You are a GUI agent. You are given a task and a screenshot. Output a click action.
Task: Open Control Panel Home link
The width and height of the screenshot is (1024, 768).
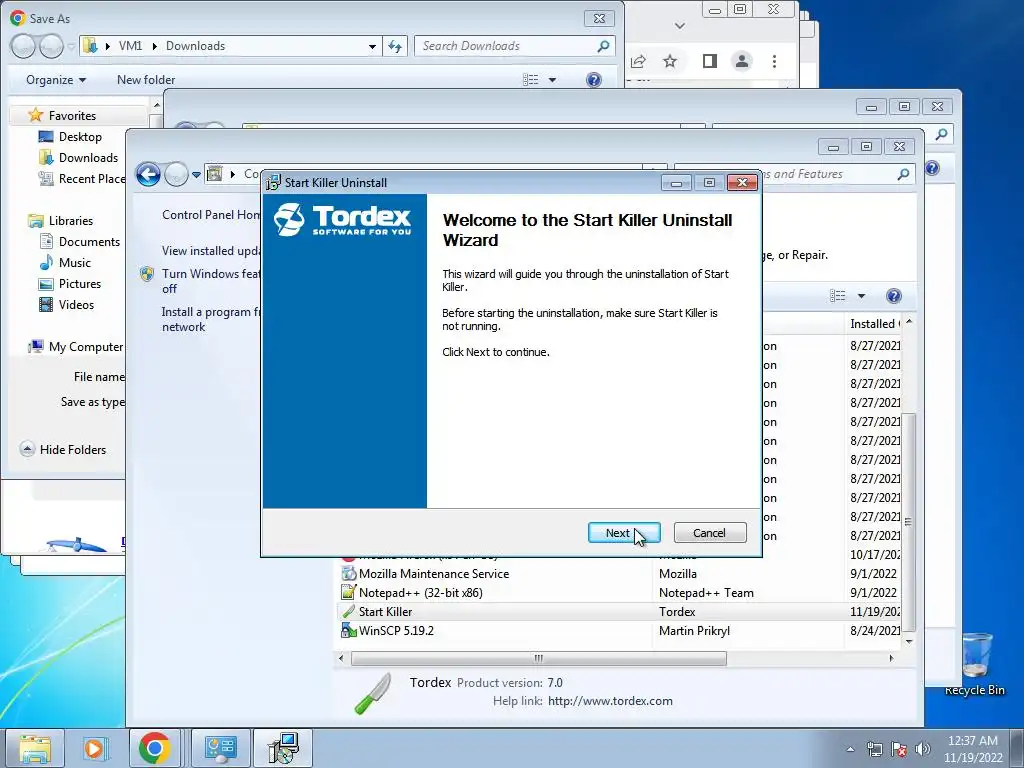[212, 215]
